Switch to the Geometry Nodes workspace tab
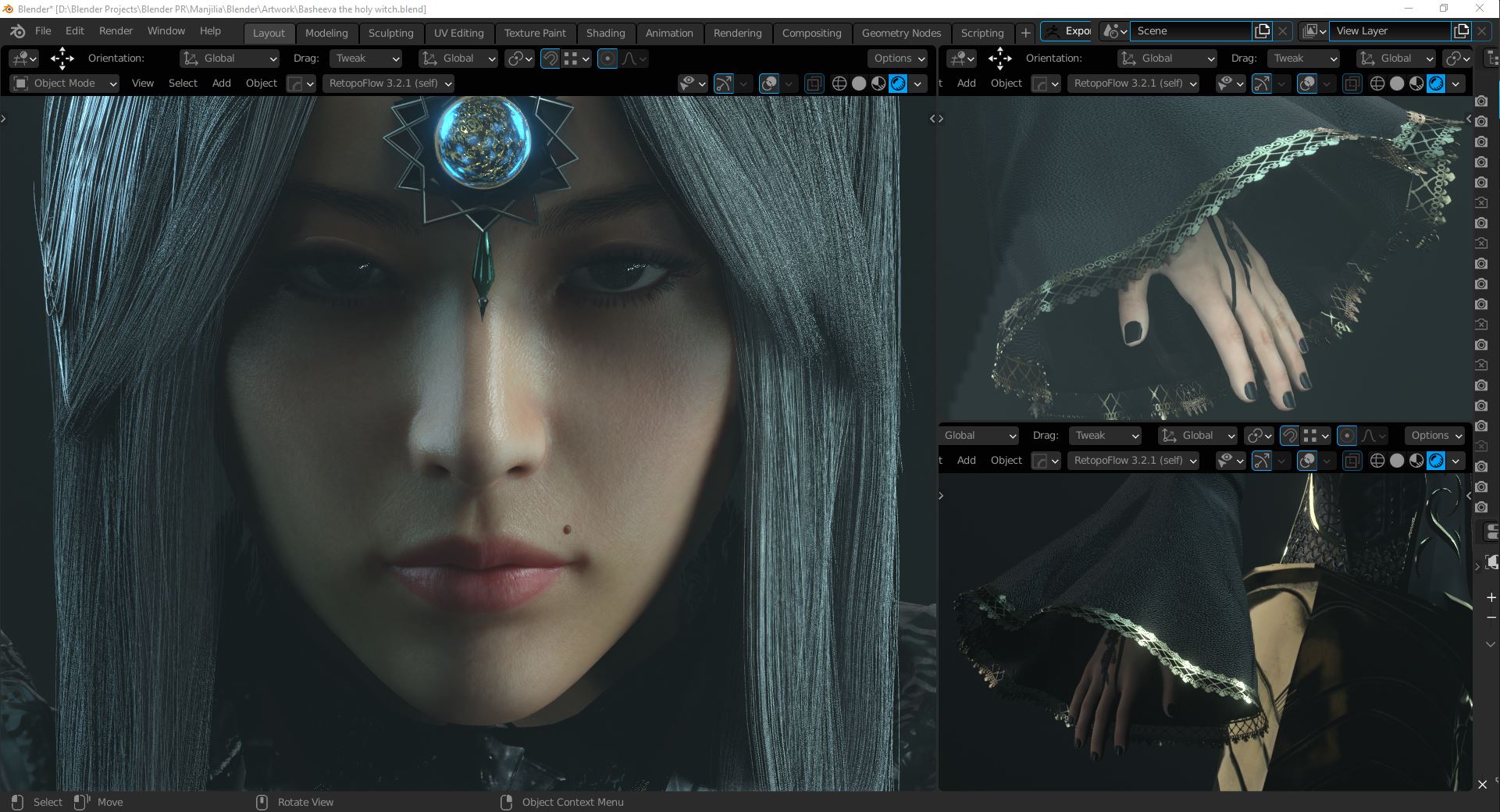1500x812 pixels. (901, 33)
